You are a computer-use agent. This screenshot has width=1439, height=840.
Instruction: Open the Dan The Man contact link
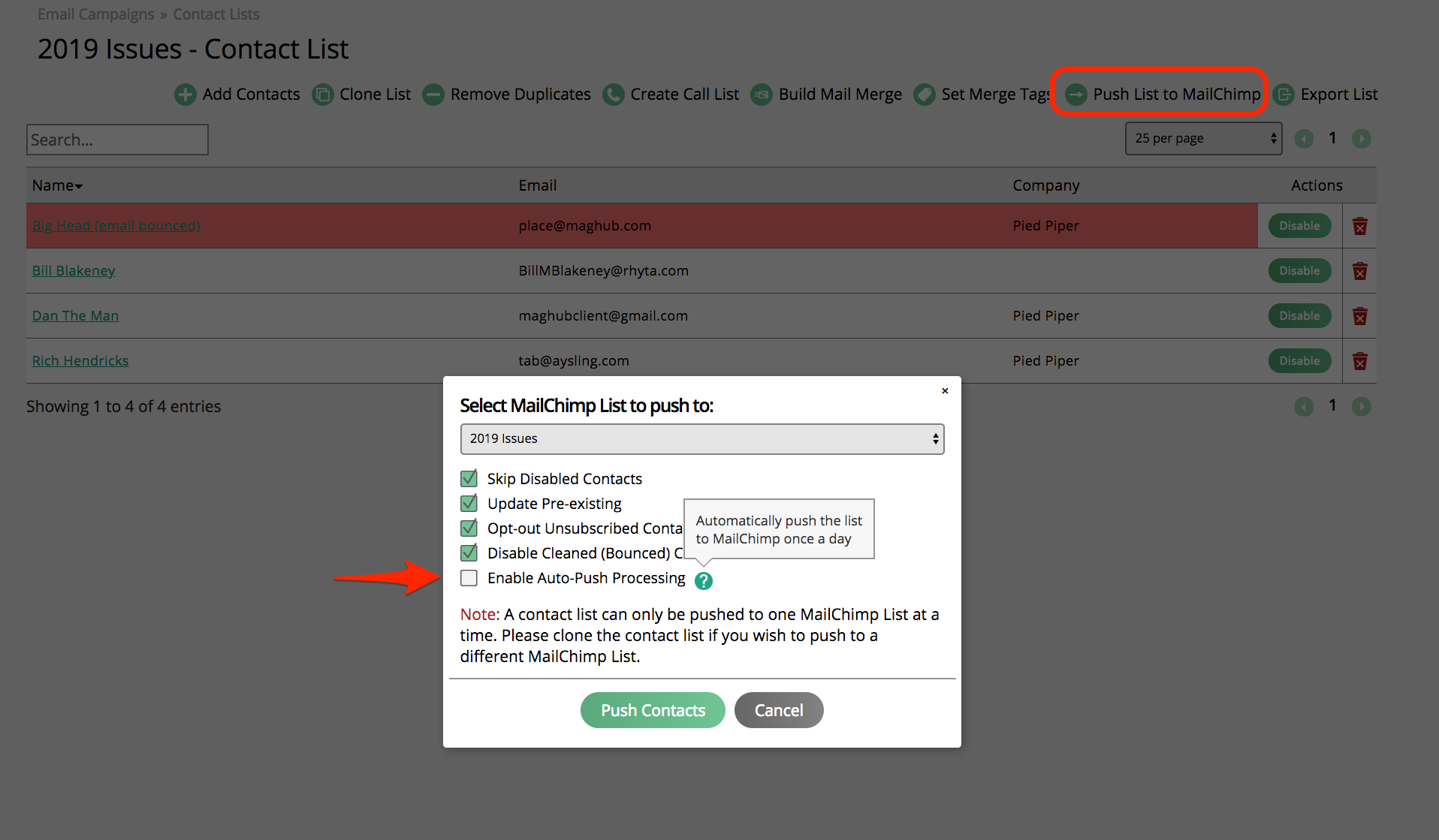[x=75, y=316]
